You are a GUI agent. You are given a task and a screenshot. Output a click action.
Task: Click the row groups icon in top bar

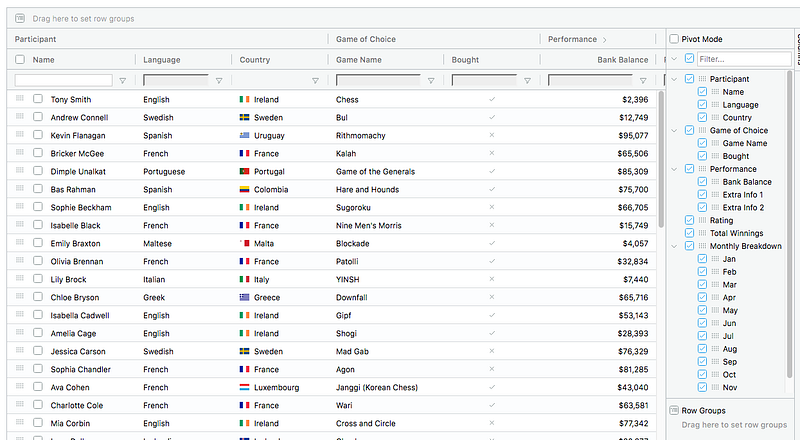(20, 19)
